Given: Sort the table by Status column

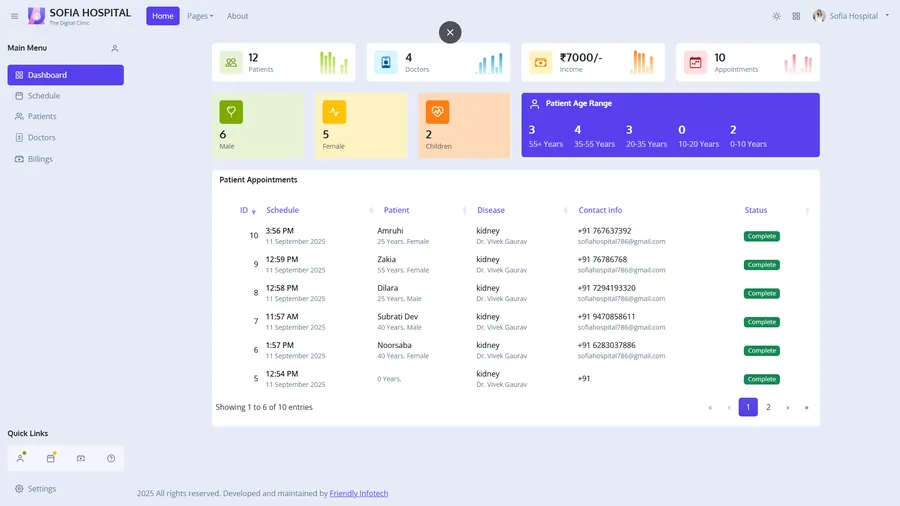Looking at the screenshot, I should click(x=777, y=211).
